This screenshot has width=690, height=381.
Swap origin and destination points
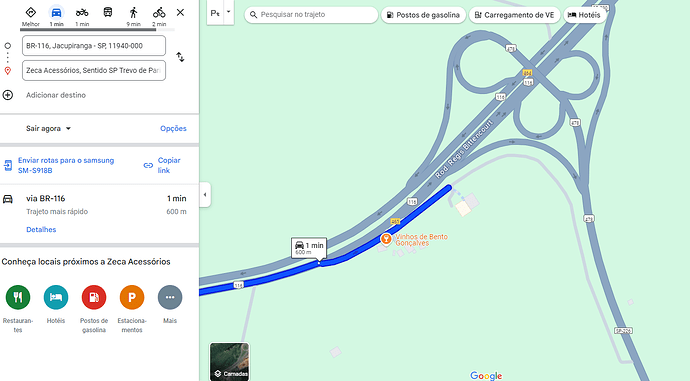click(180, 57)
